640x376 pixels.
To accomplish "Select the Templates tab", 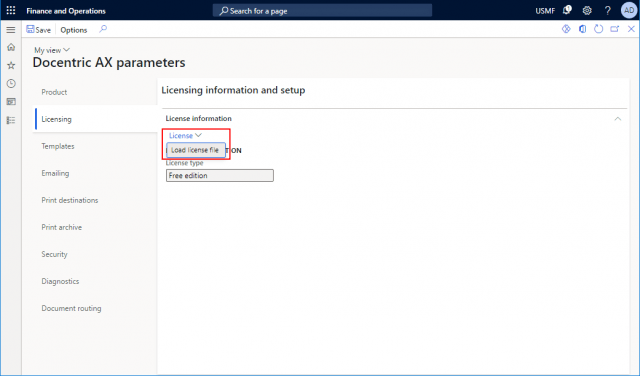I will (x=58, y=146).
